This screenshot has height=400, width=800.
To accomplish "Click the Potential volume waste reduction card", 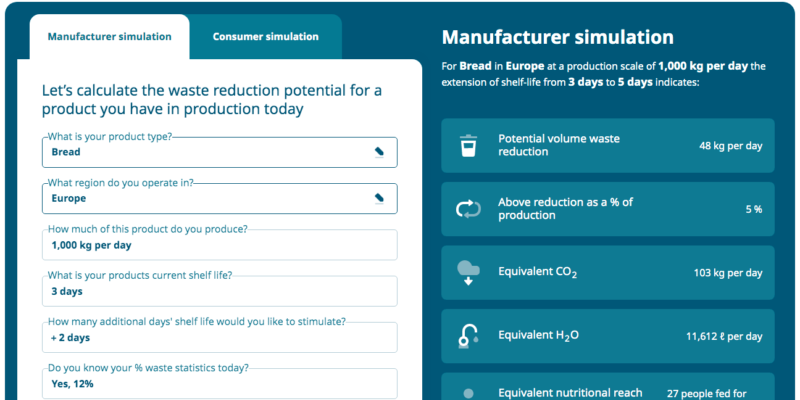I will (x=608, y=146).
